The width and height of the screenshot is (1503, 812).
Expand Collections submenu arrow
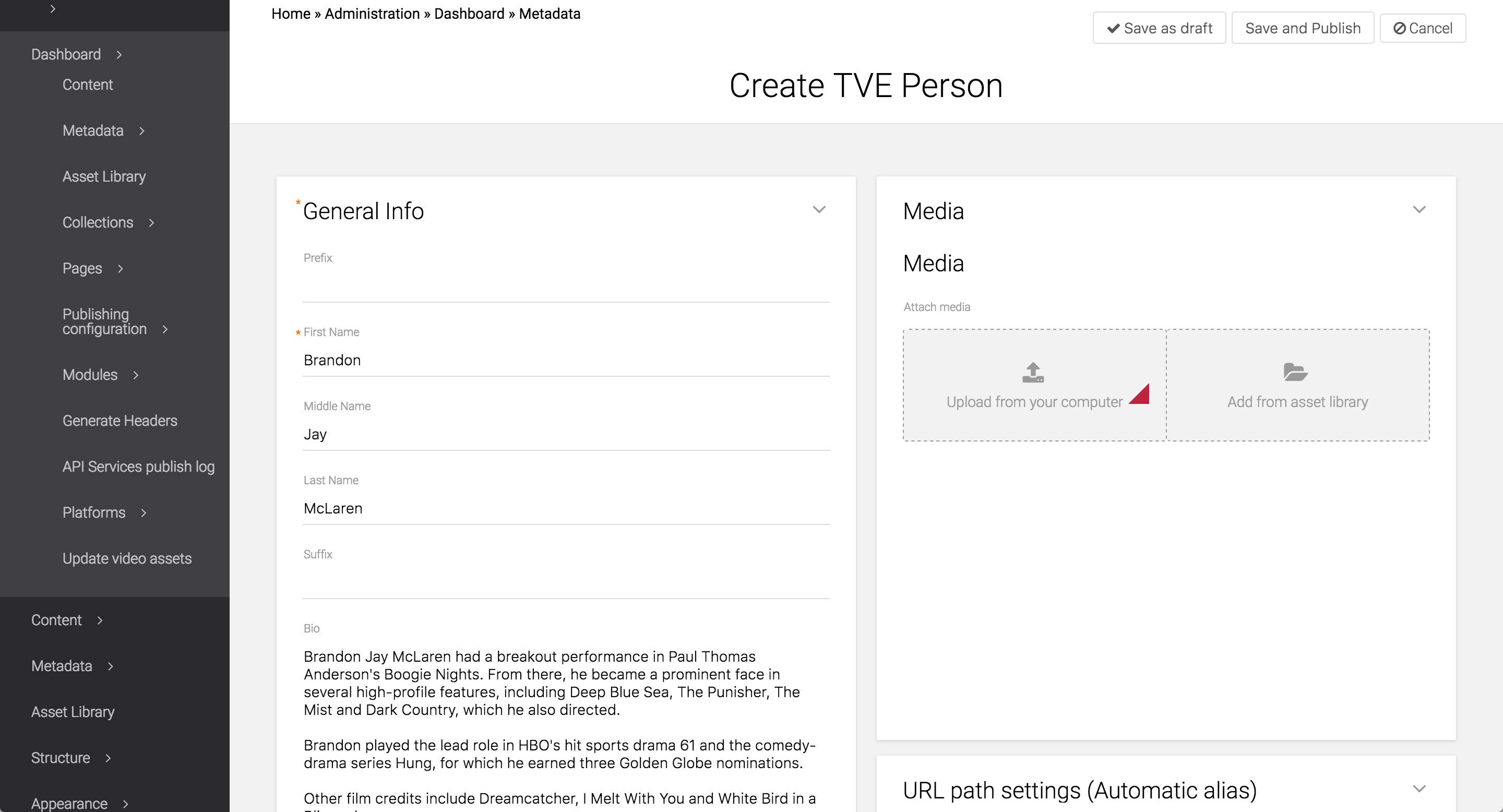[152, 223]
